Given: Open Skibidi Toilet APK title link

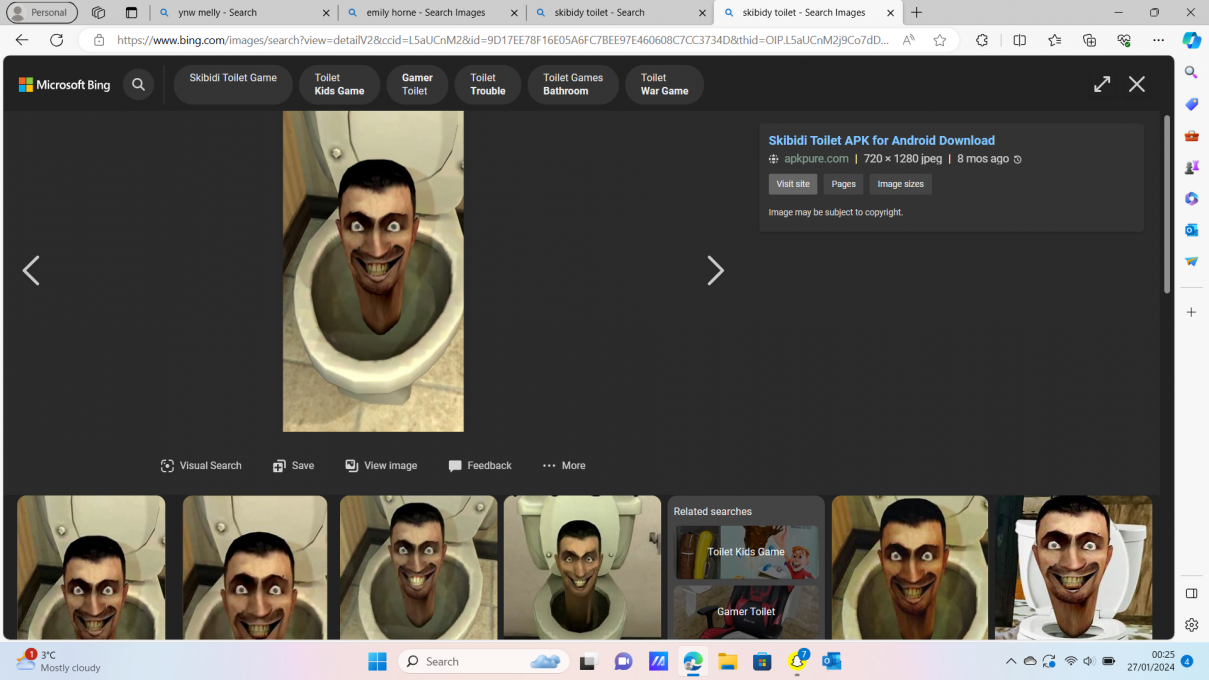Looking at the screenshot, I should 881,141.
